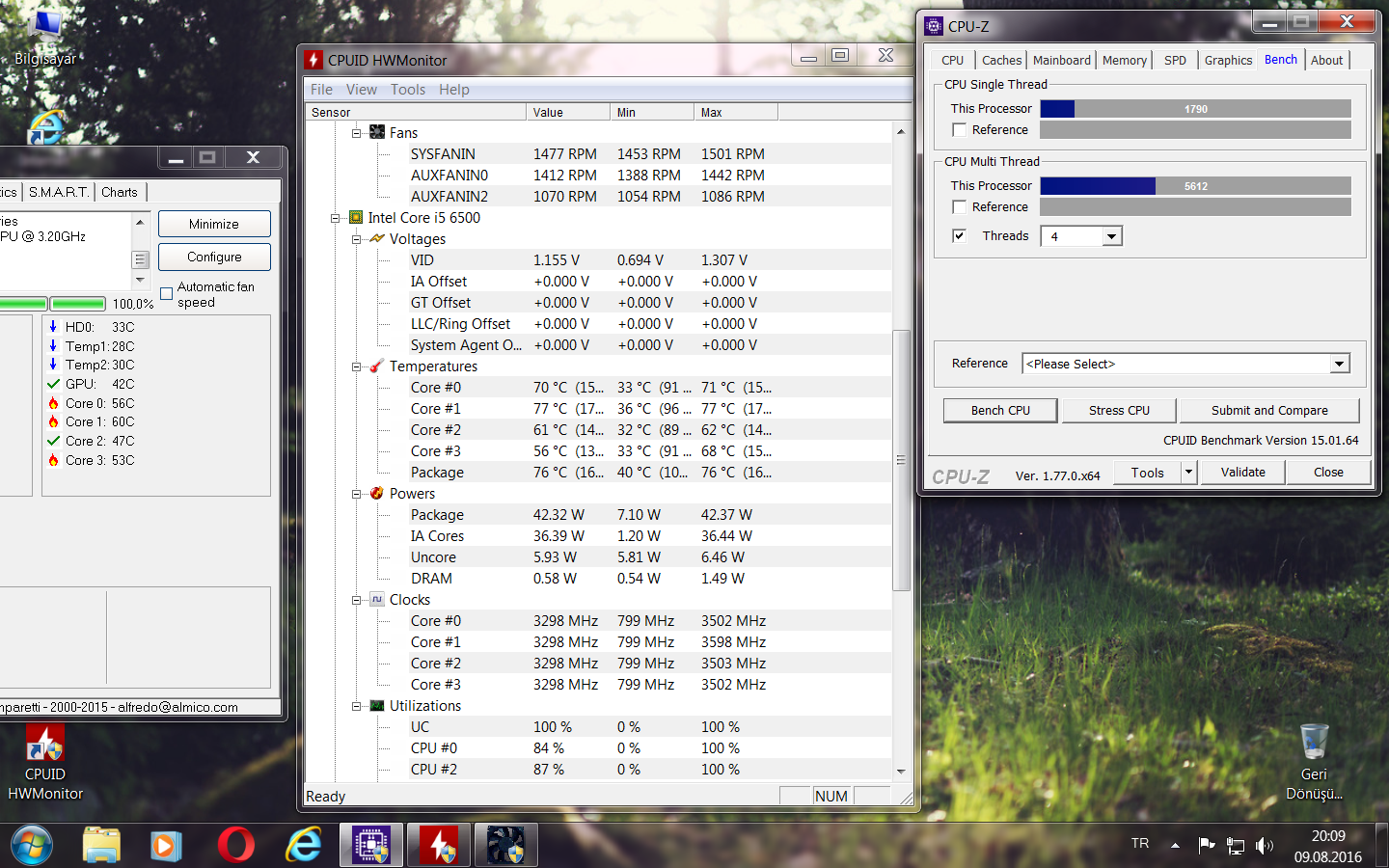The height and width of the screenshot is (868, 1389).
Task: Click the CPU-Z title bar chip icon
Action: 934,26
